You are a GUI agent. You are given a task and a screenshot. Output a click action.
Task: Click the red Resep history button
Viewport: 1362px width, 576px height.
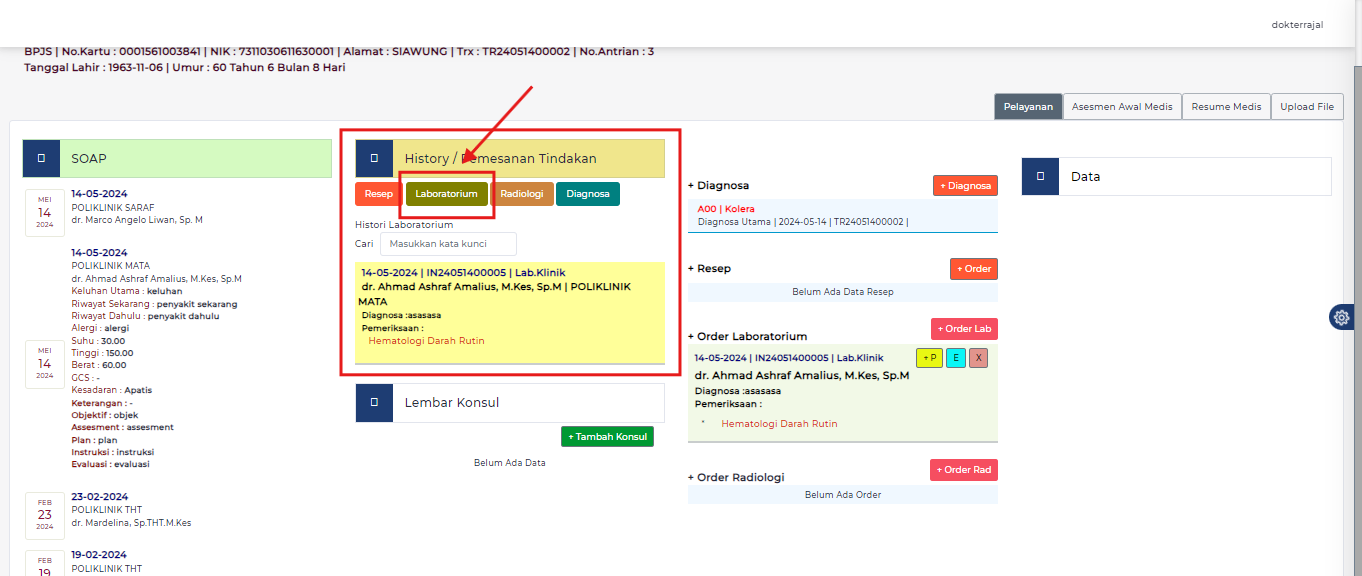coord(378,194)
